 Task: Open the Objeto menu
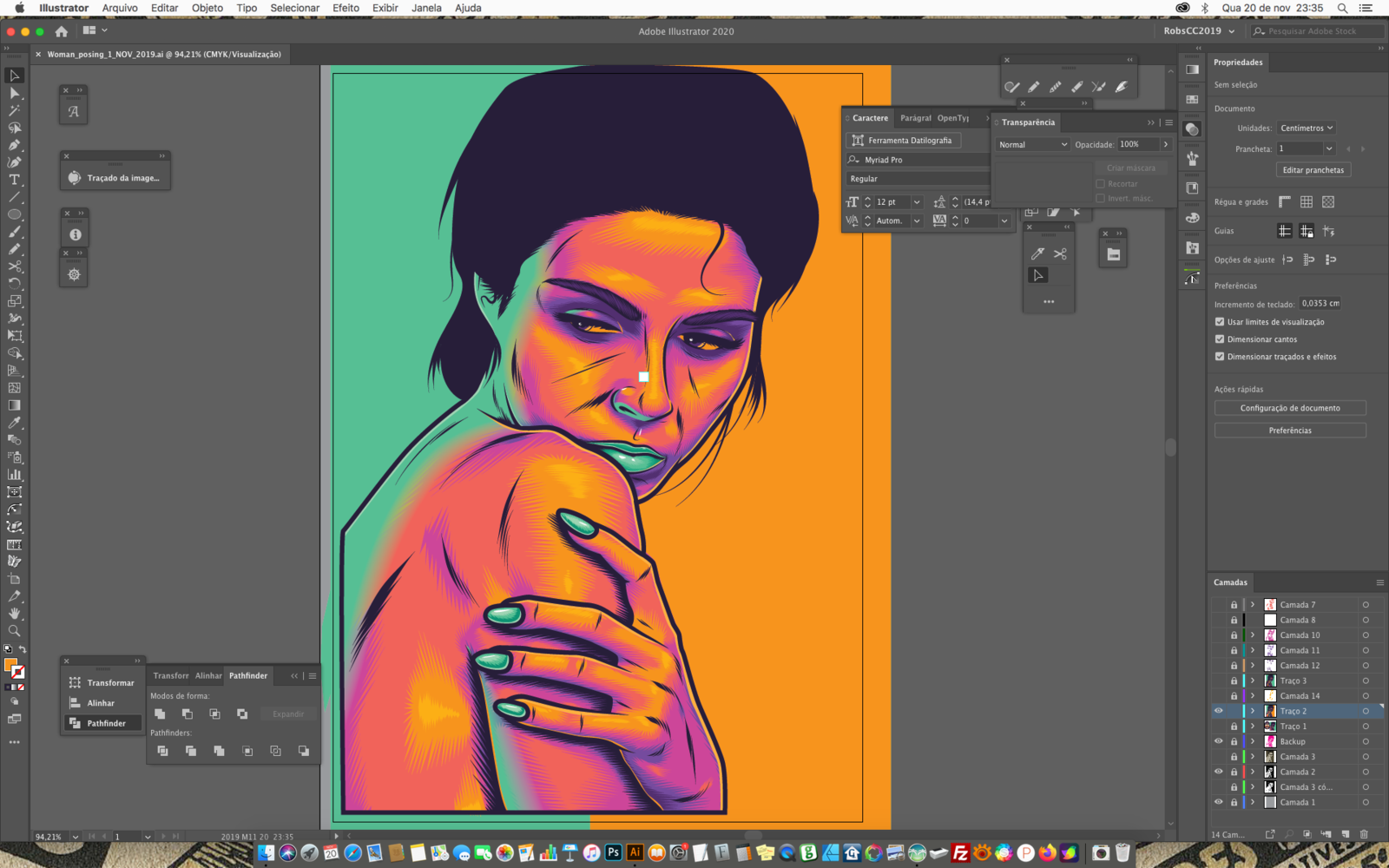pyautogui.click(x=207, y=8)
